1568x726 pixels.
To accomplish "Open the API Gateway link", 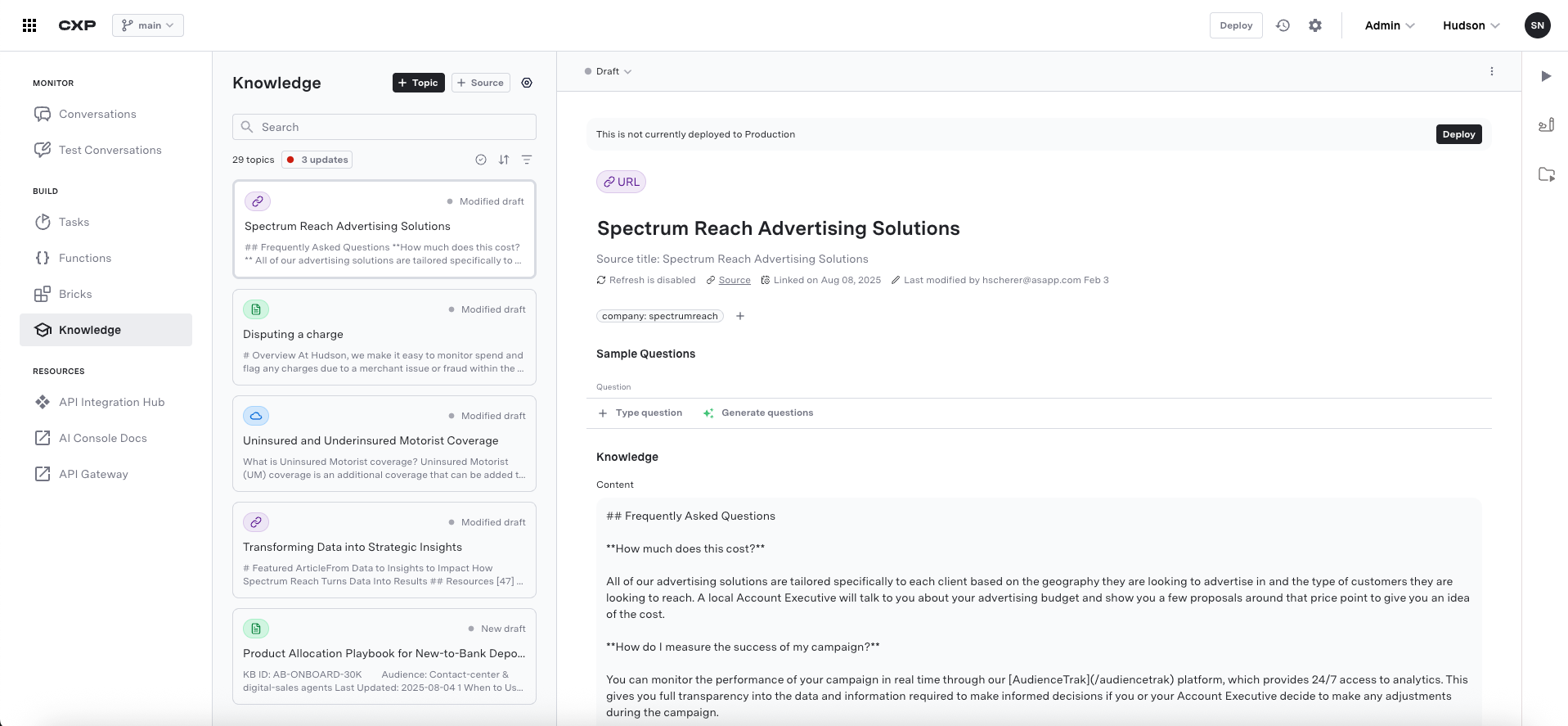I will click(x=106, y=474).
